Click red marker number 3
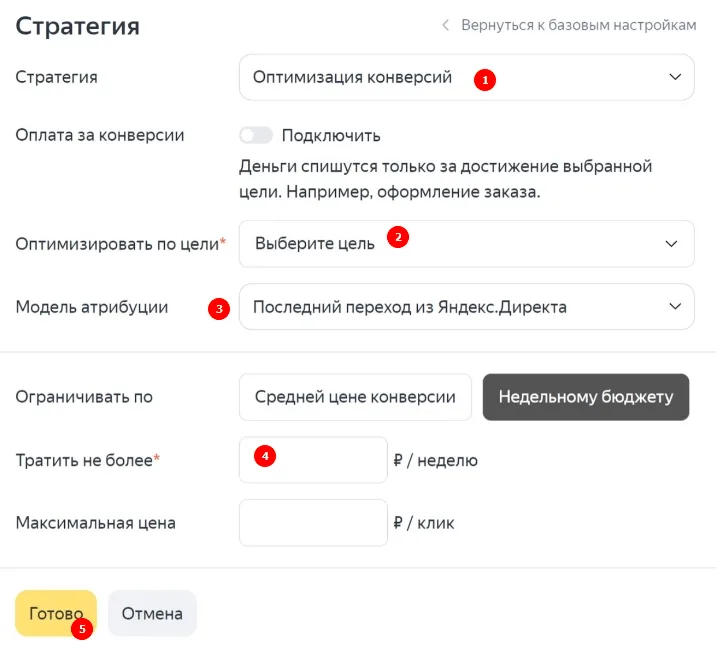Viewport: 717px width, 651px height. (219, 309)
